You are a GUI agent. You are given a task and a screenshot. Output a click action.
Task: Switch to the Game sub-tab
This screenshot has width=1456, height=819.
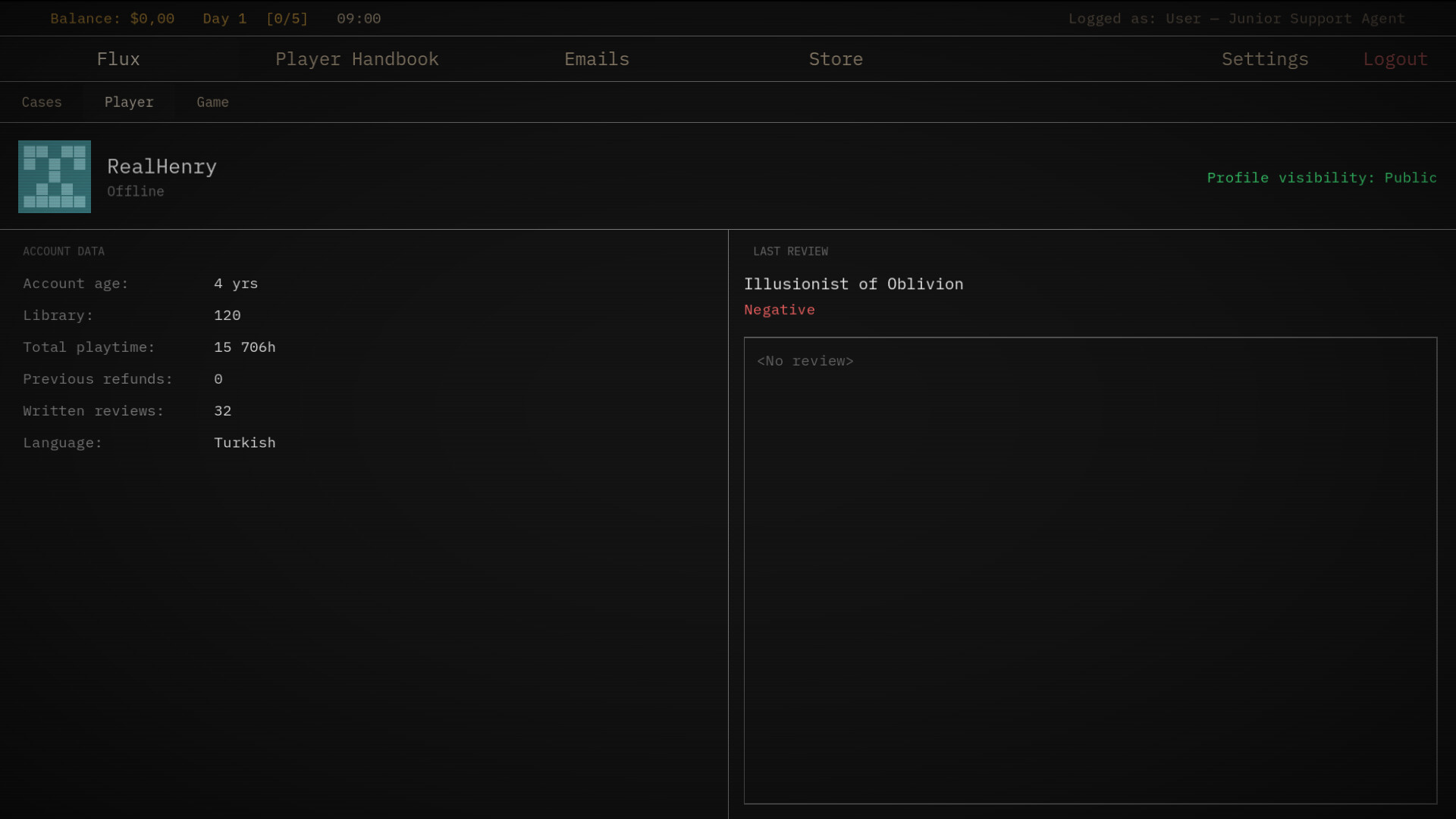click(x=212, y=102)
